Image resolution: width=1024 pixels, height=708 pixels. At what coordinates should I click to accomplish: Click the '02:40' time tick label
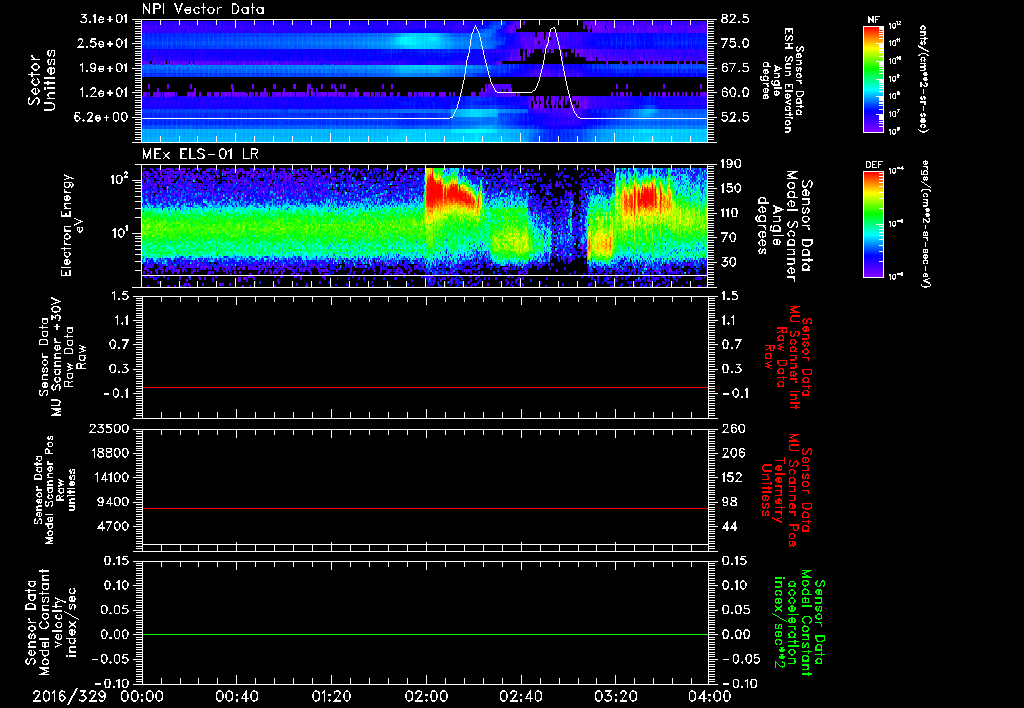[520, 696]
